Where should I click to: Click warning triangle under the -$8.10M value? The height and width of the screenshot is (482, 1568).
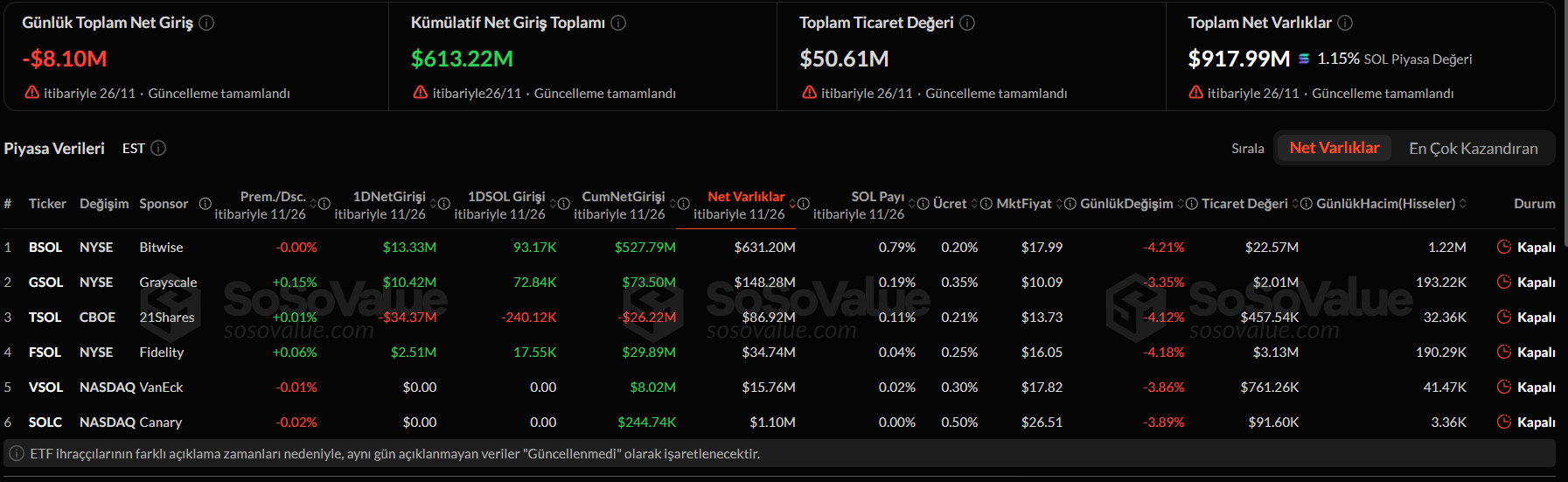click(32, 93)
